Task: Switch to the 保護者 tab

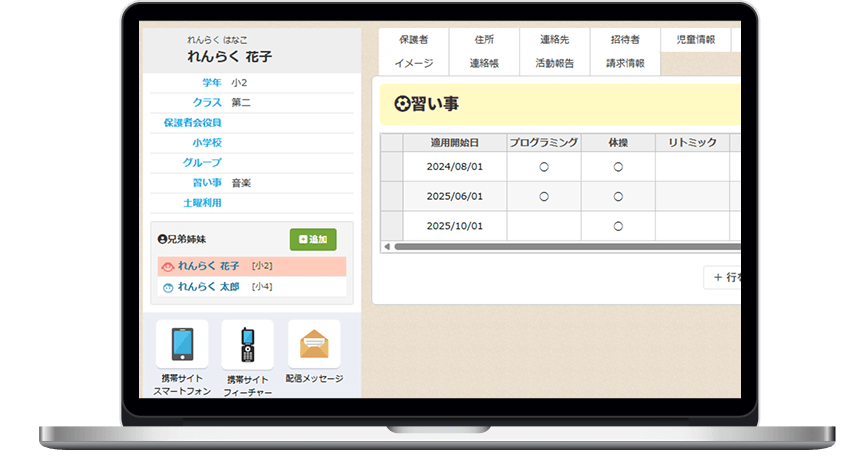Action: 414,40
